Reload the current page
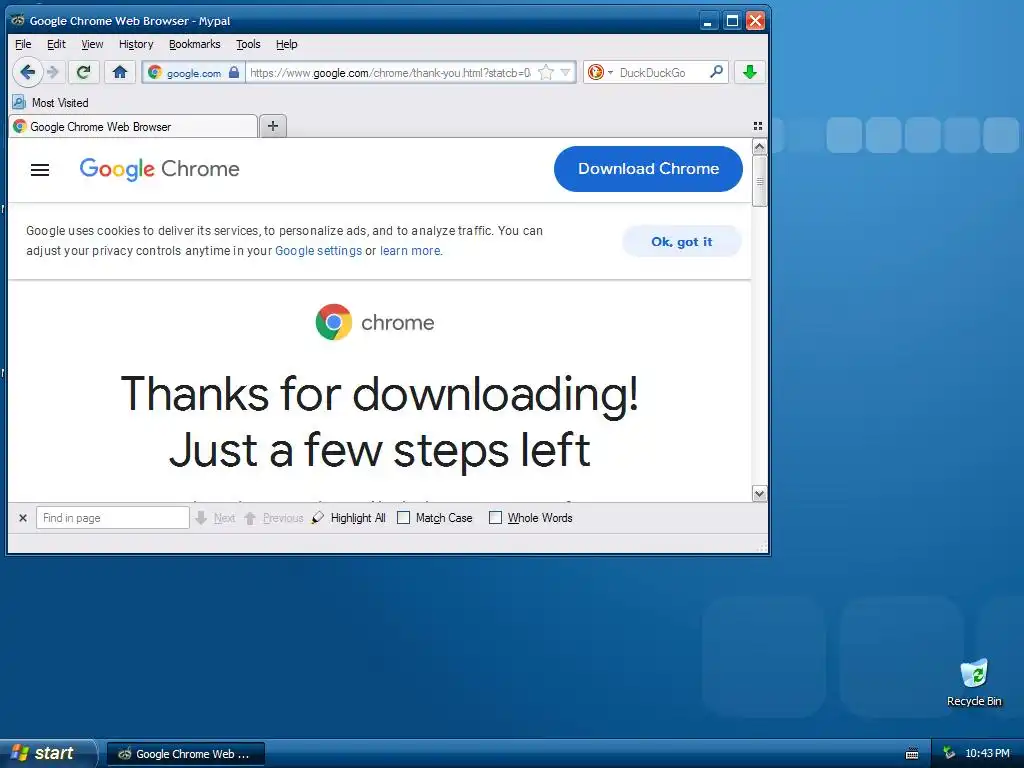This screenshot has width=1024, height=768. [84, 72]
